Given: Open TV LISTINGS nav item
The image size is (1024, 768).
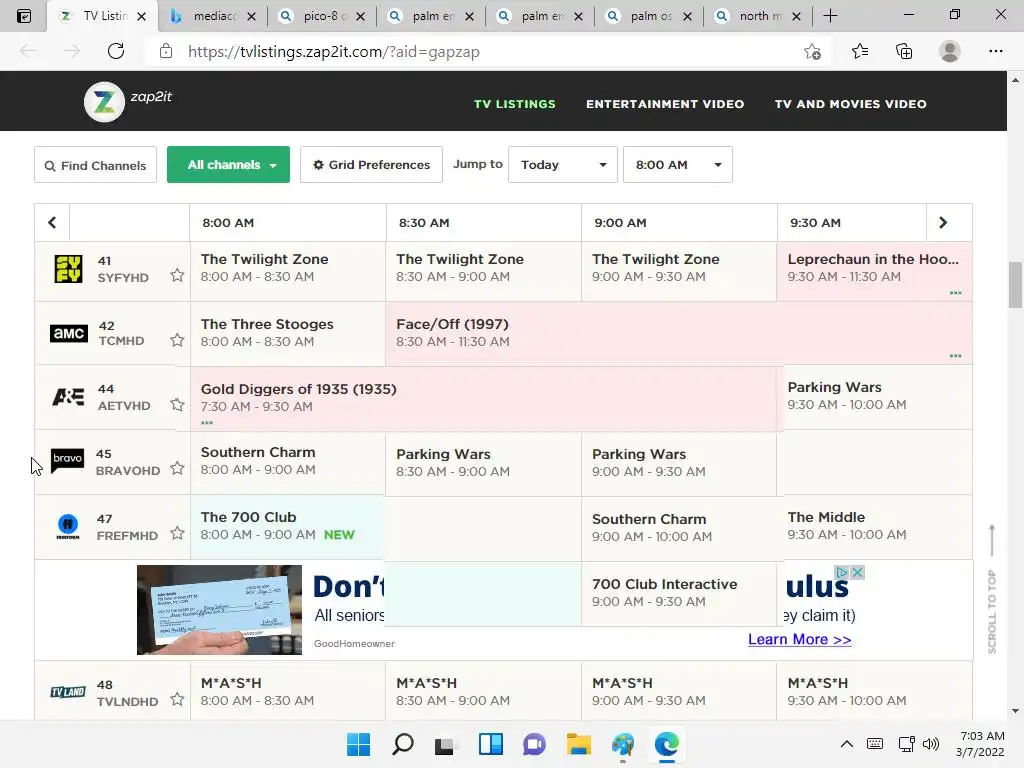Looking at the screenshot, I should click(515, 104).
